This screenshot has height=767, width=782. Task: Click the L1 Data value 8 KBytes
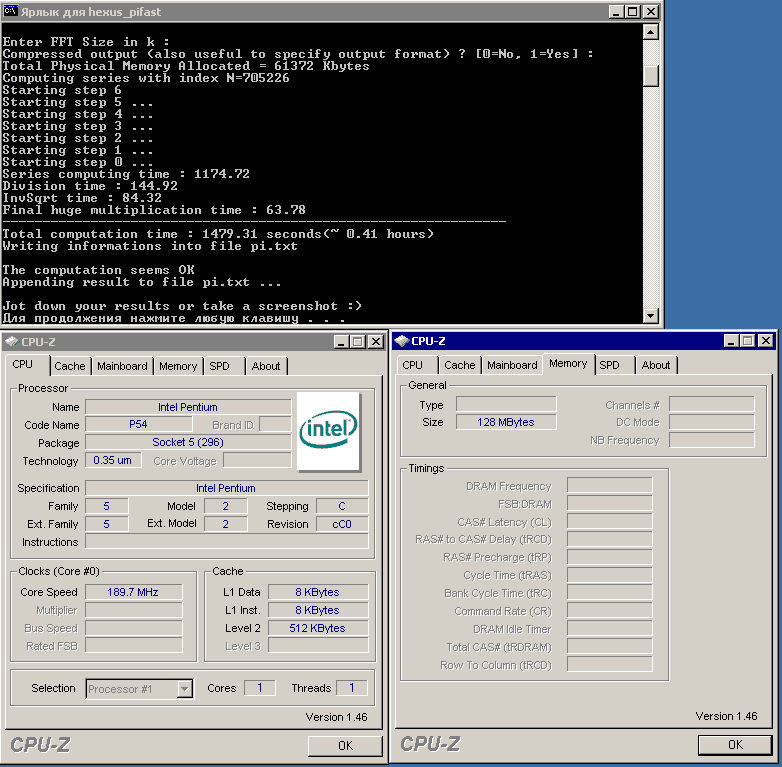coord(318,592)
